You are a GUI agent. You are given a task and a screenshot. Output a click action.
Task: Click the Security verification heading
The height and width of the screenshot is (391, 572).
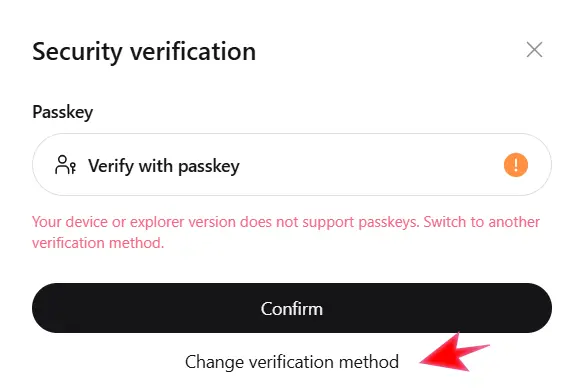point(144,51)
